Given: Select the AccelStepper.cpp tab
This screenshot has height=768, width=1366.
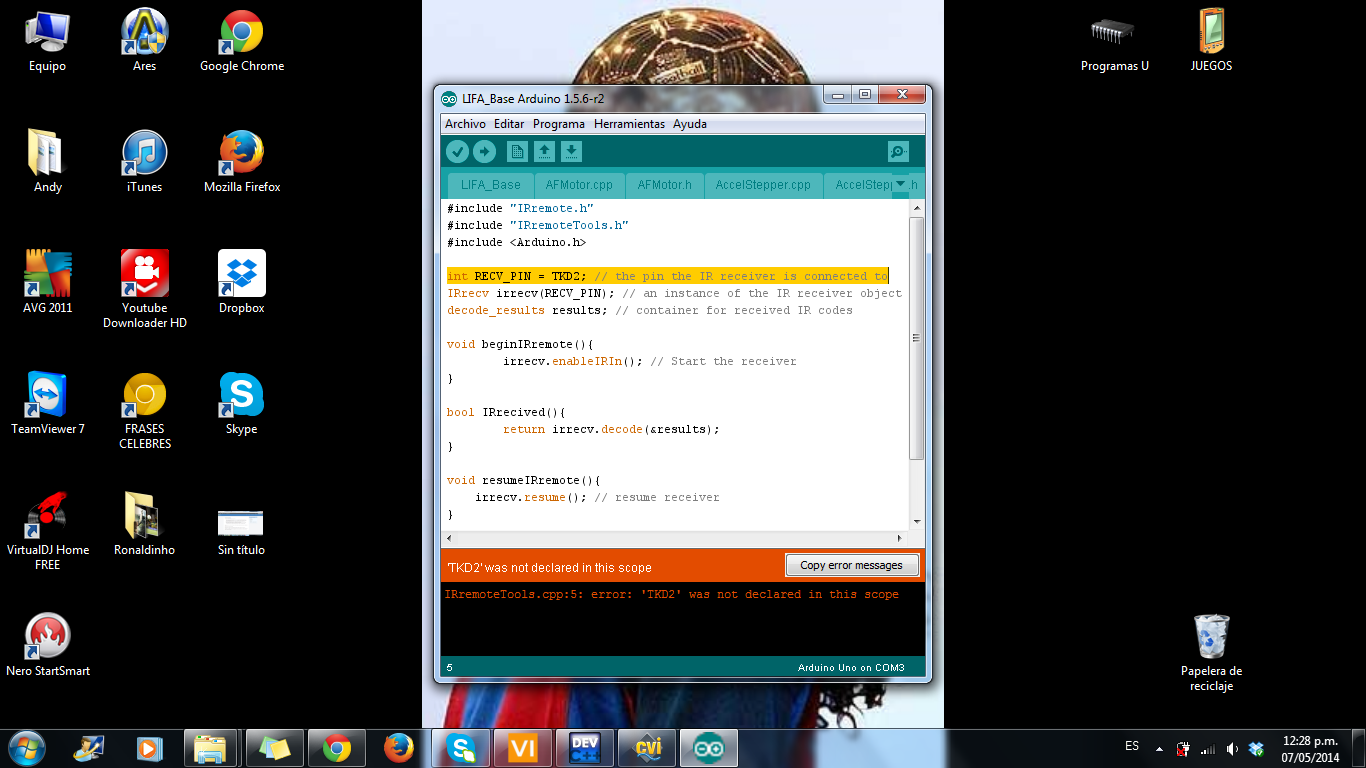Looking at the screenshot, I should [763, 185].
